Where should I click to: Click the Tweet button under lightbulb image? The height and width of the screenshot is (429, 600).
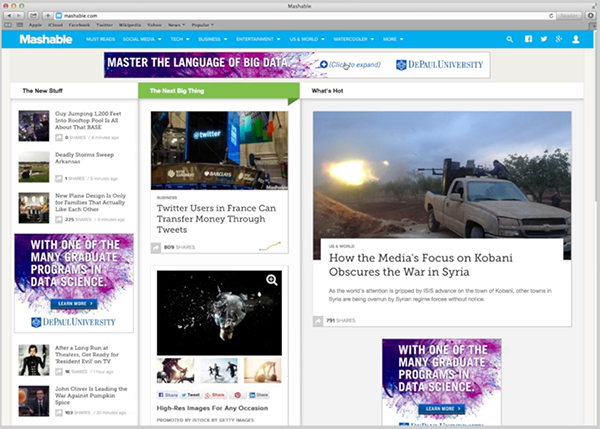point(190,395)
